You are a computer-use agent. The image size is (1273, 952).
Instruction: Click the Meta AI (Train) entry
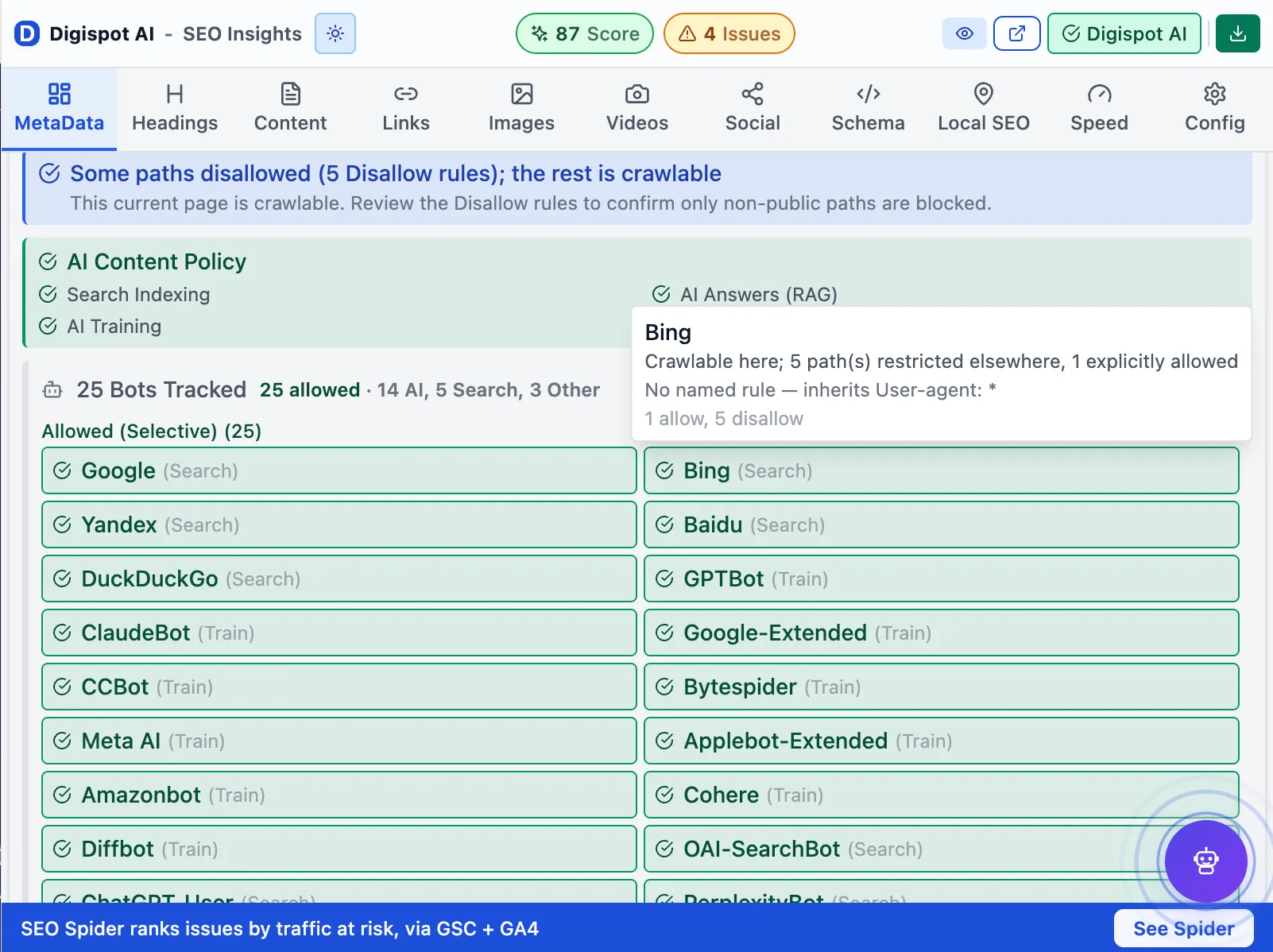pyautogui.click(x=339, y=741)
